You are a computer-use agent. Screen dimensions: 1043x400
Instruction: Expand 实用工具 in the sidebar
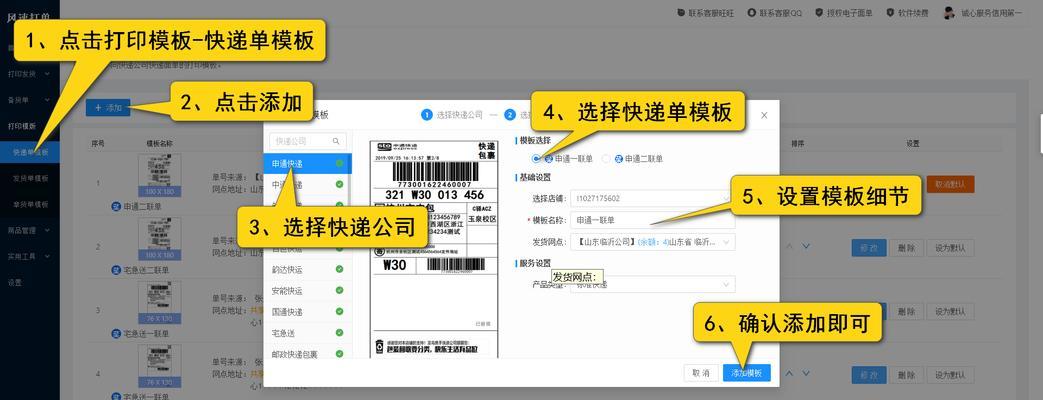(x=29, y=256)
